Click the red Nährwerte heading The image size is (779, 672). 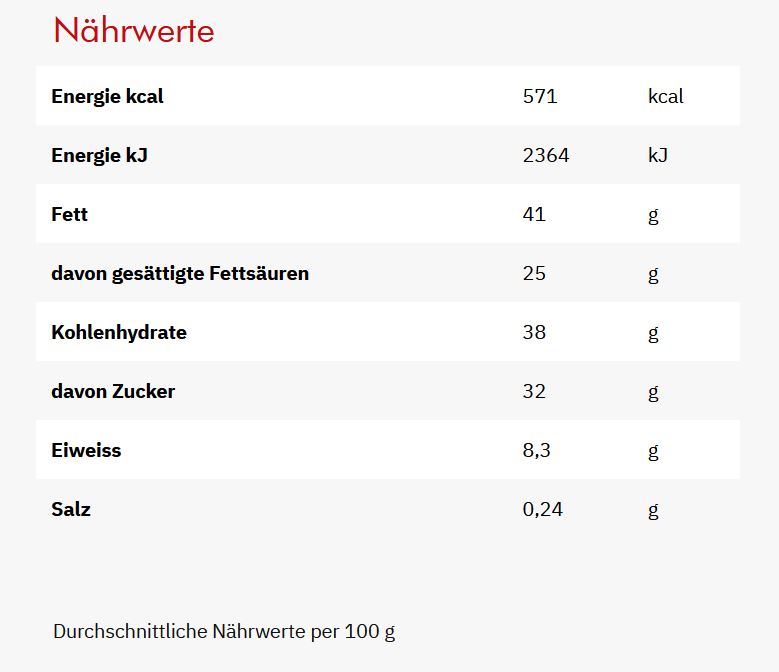click(x=134, y=31)
